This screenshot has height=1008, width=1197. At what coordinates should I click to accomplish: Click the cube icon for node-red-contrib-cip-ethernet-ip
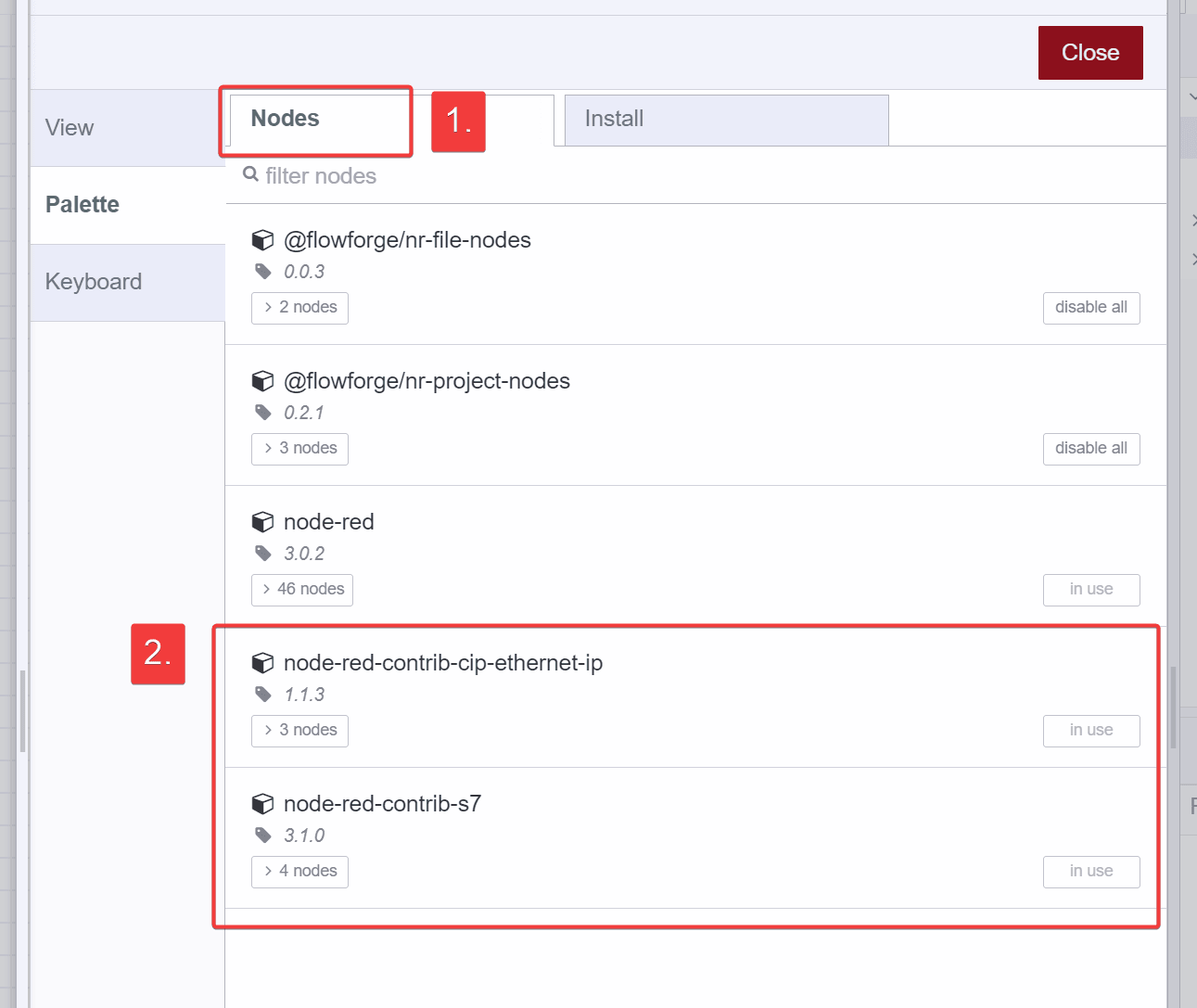click(x=263, y=662)
